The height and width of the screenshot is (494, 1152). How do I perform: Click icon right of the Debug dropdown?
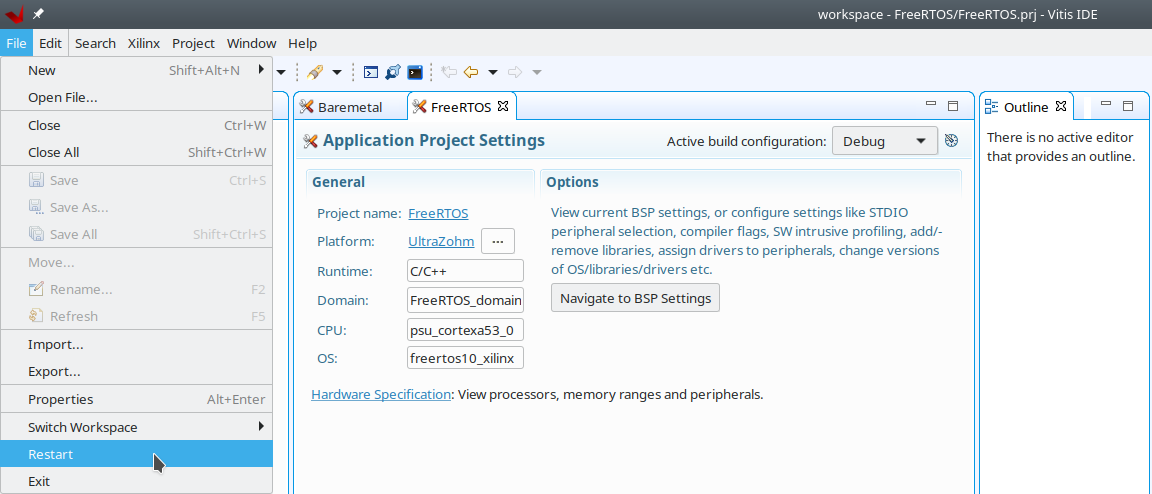coord(952,141)
